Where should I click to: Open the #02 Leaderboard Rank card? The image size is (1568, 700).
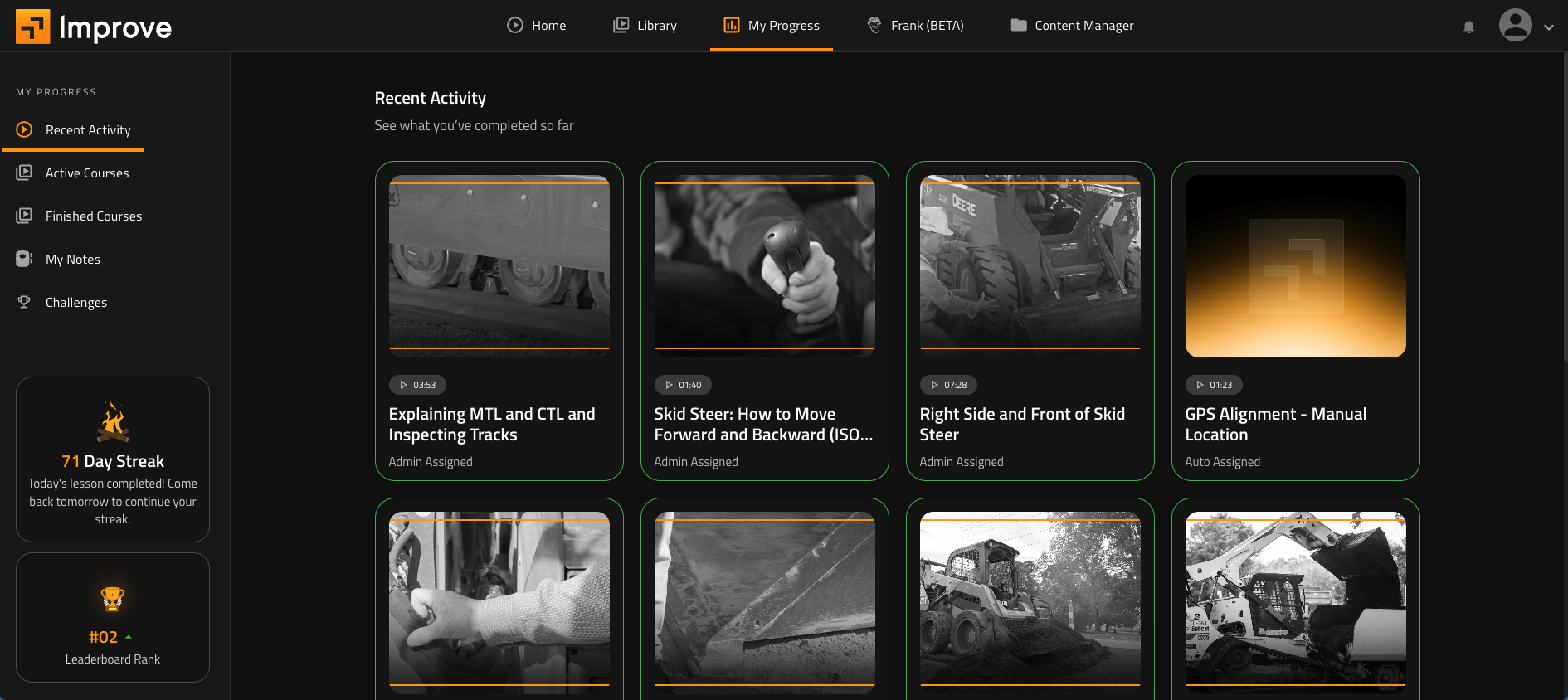pos(113,618)
